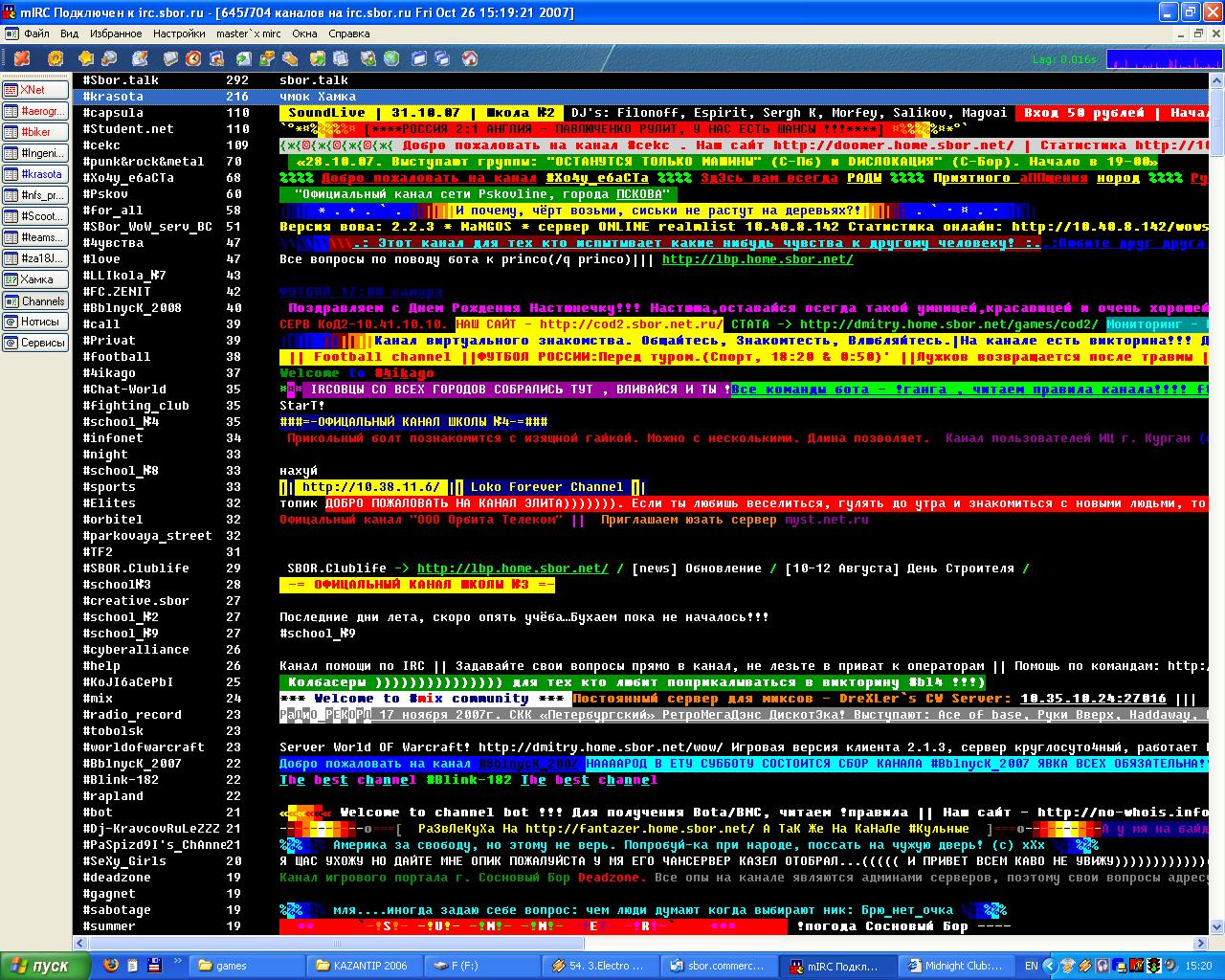Select the #sports channel row
1225x980 pixels.
point(641,487)
